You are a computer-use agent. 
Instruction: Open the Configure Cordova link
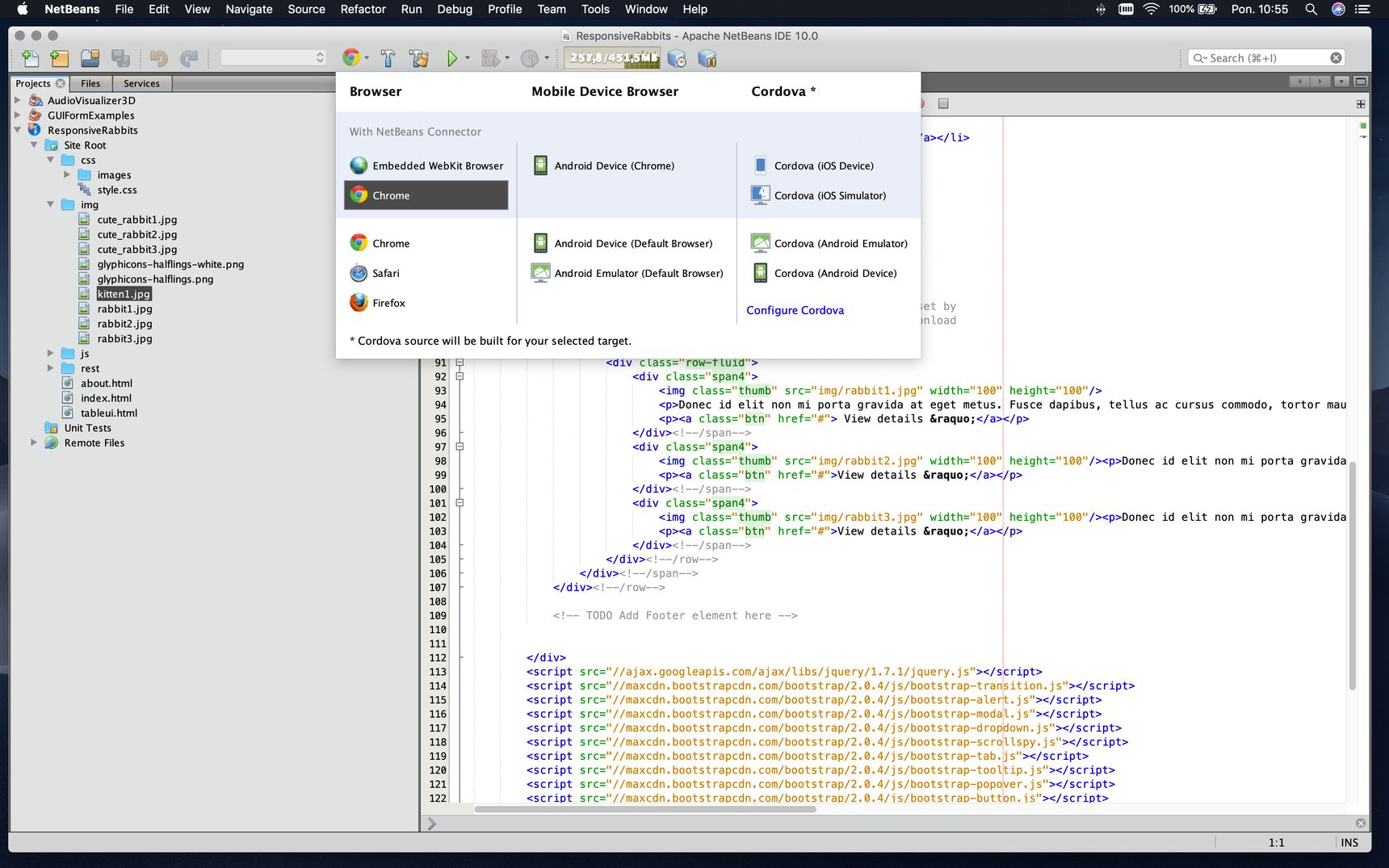pos(795,310)
